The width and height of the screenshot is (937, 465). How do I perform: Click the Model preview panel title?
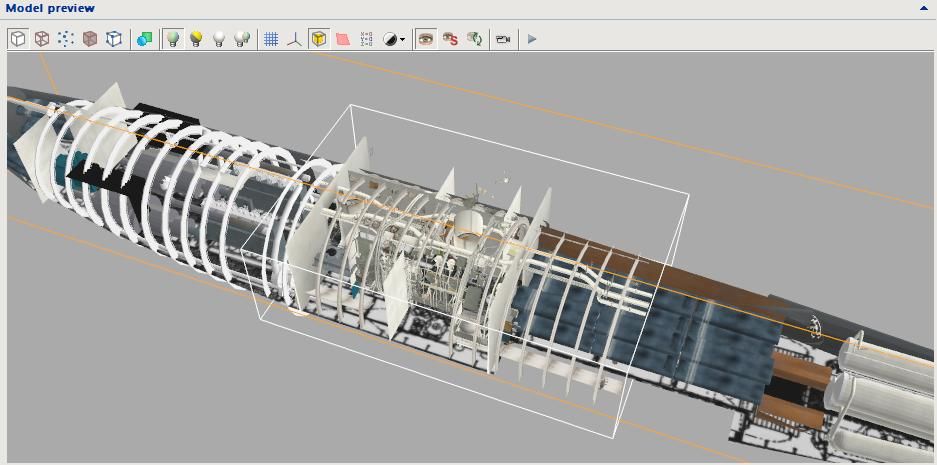coord(50,8)
